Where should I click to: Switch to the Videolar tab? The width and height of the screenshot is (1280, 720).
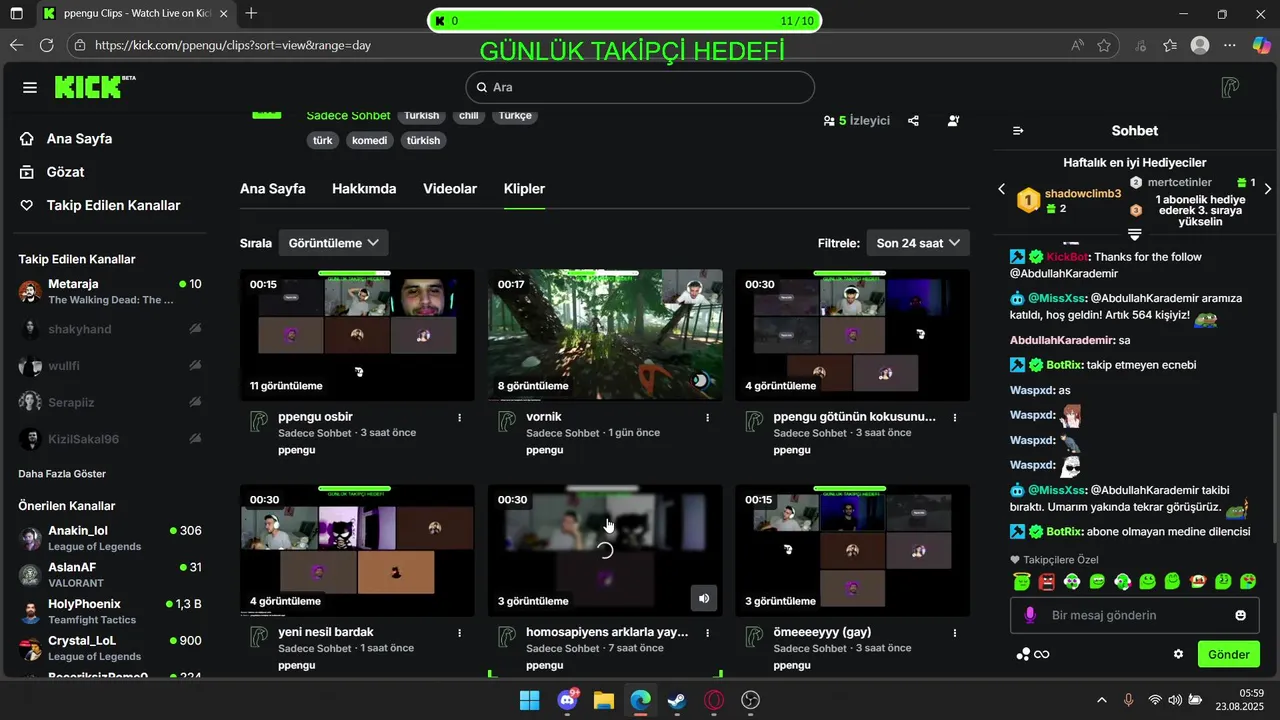(450, 189)
